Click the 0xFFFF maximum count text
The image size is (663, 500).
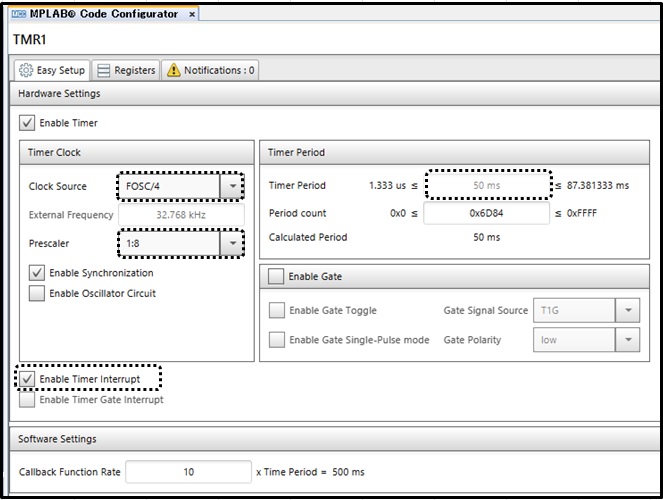pos(582,213)
